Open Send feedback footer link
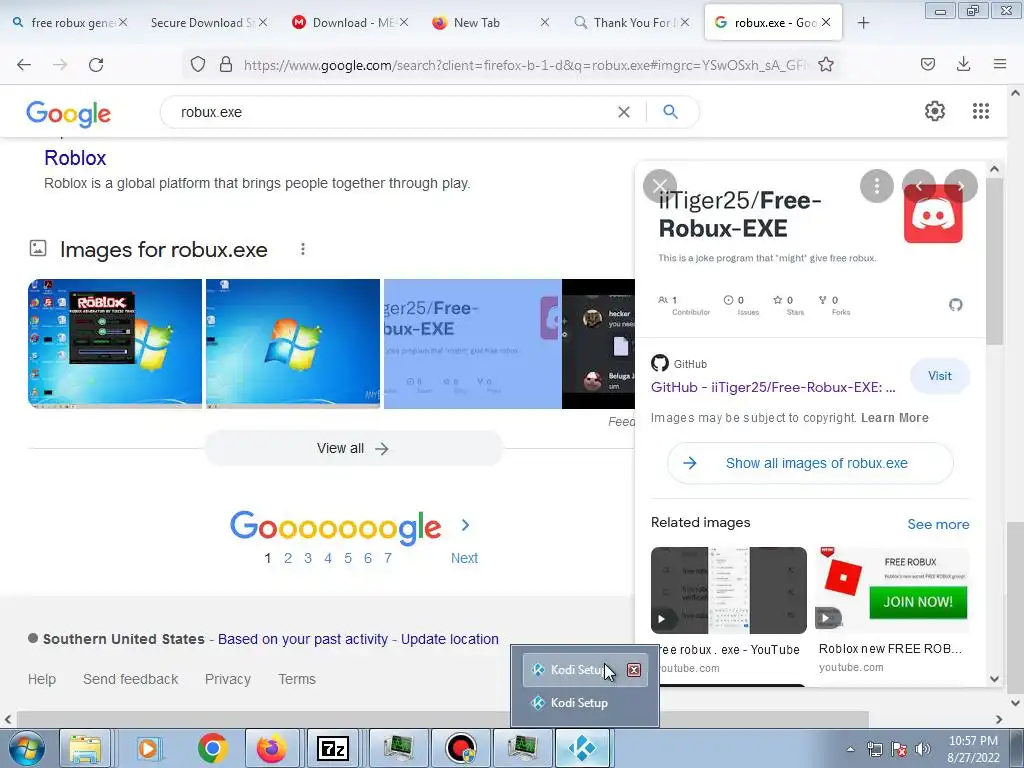Image resolution: width=1024 pixels, height=768 pixels. (130, 679)
